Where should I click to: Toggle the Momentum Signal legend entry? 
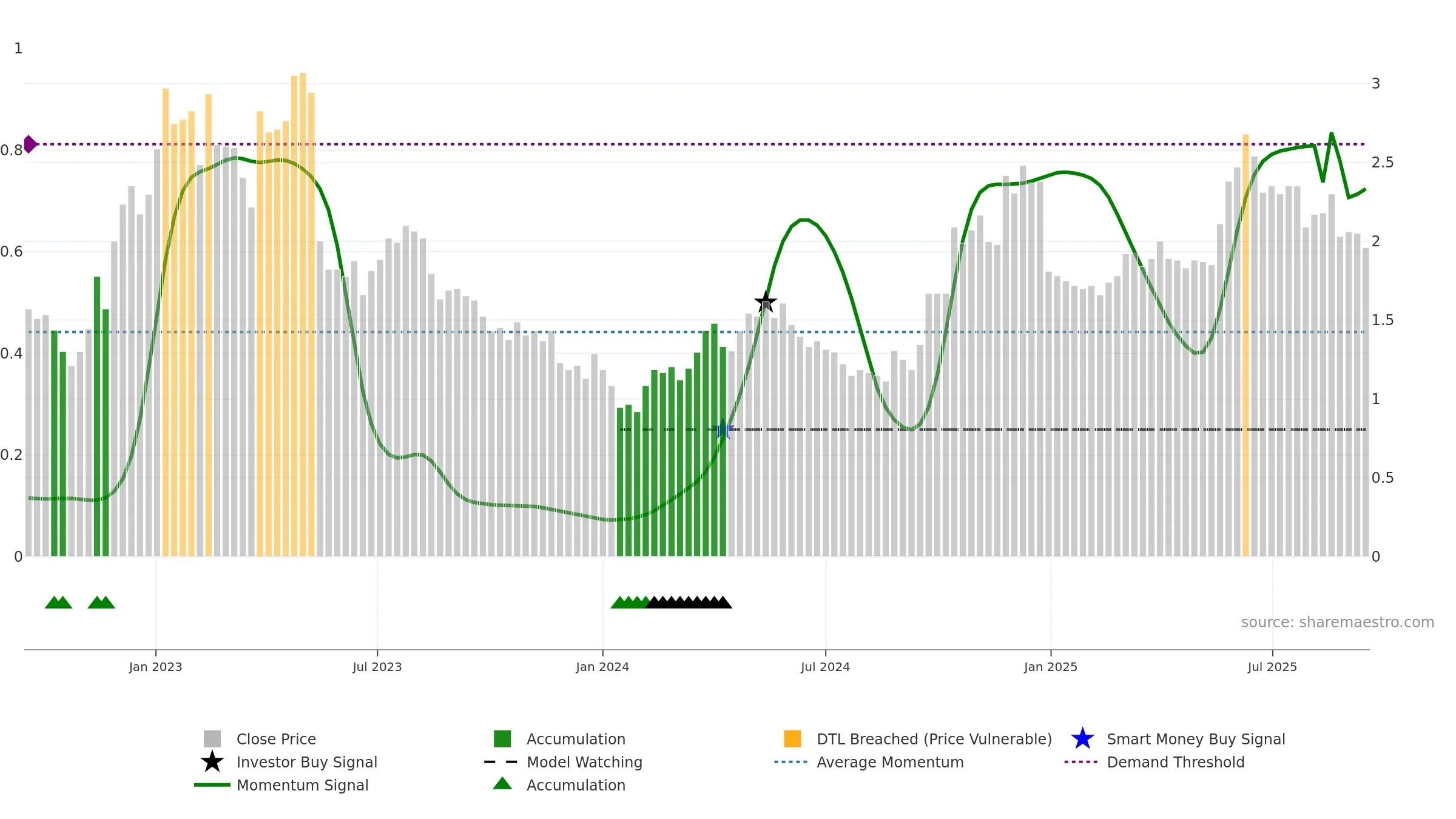click(x=281, y=785)
